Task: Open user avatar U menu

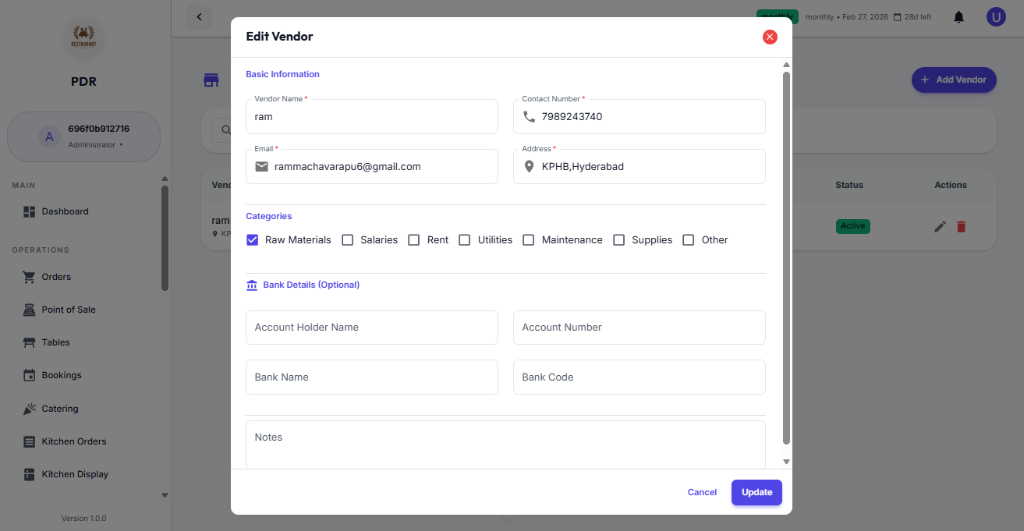Action: [996, 17]
